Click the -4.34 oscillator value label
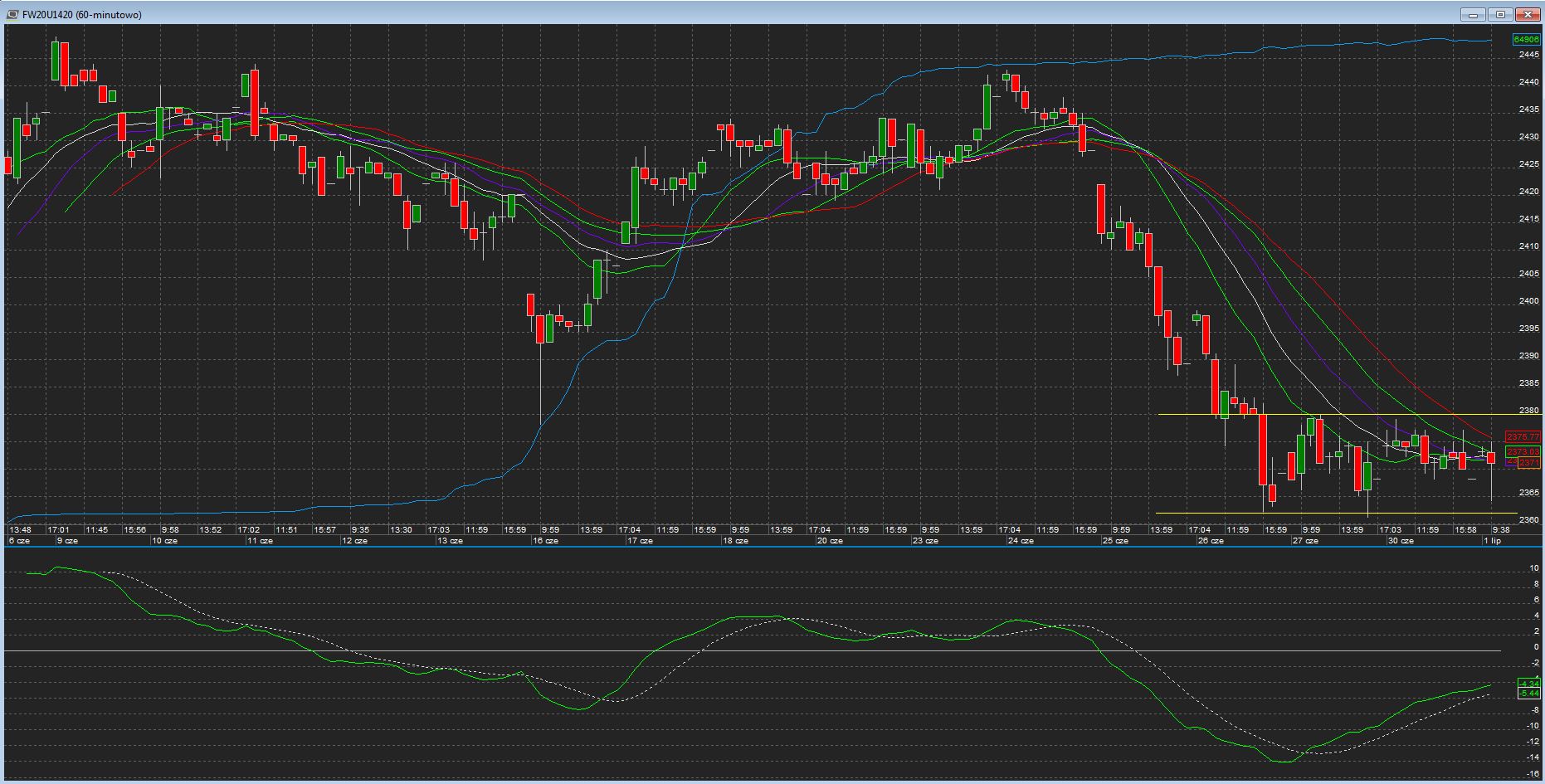 tap(1528, 683)
